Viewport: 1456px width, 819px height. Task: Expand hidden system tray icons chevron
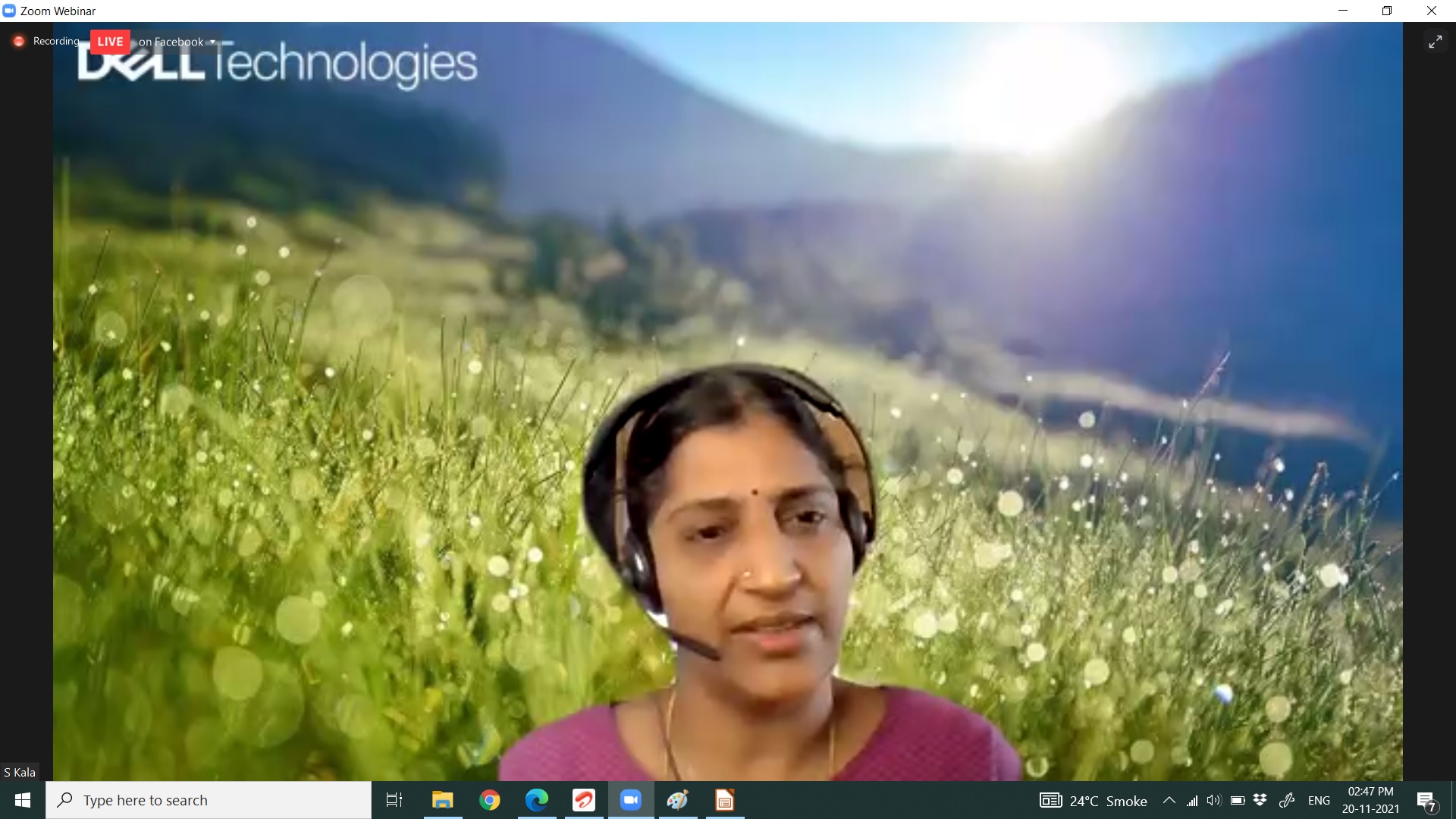point(1169,800)
